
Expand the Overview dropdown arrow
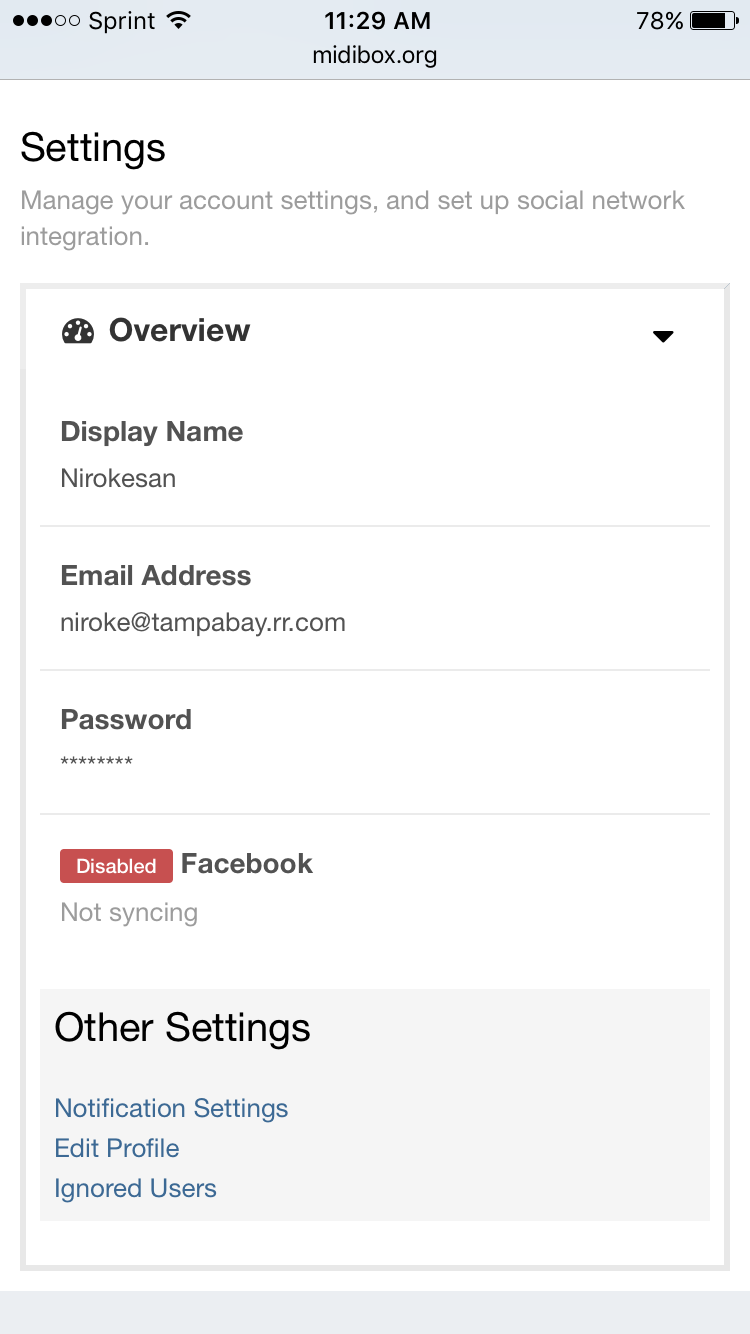663,336
